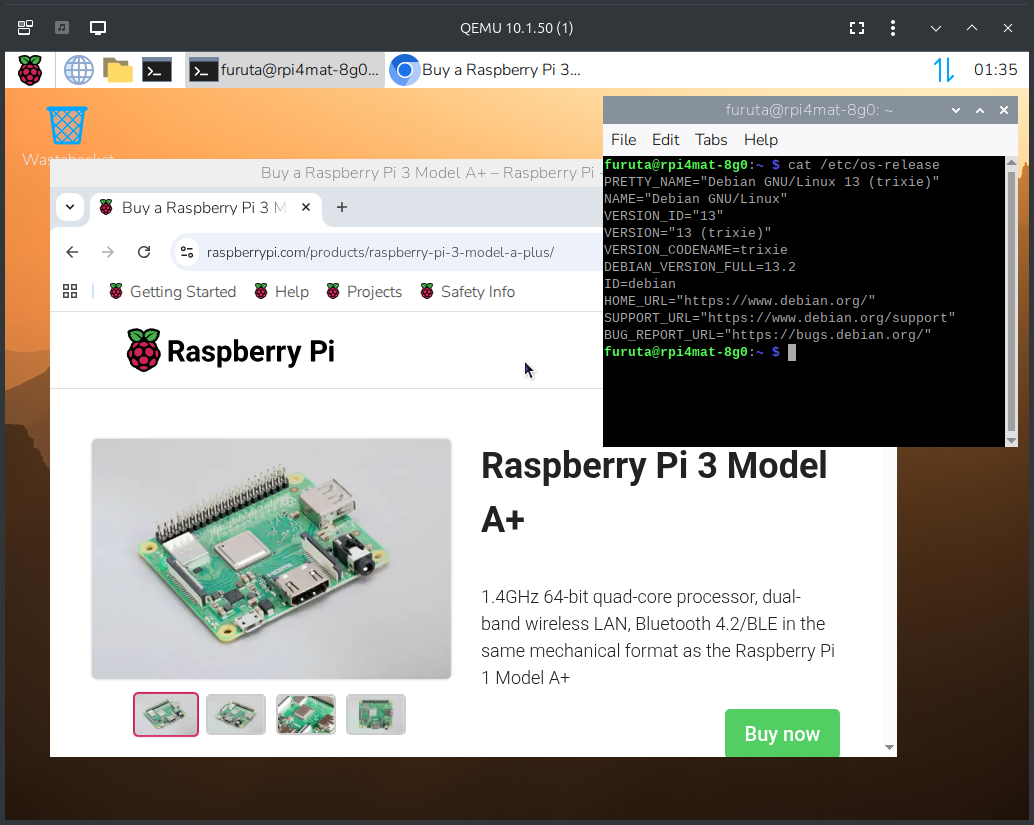
Task: Launch the Terminal from the panel launcher
Action: coord(157,70)
